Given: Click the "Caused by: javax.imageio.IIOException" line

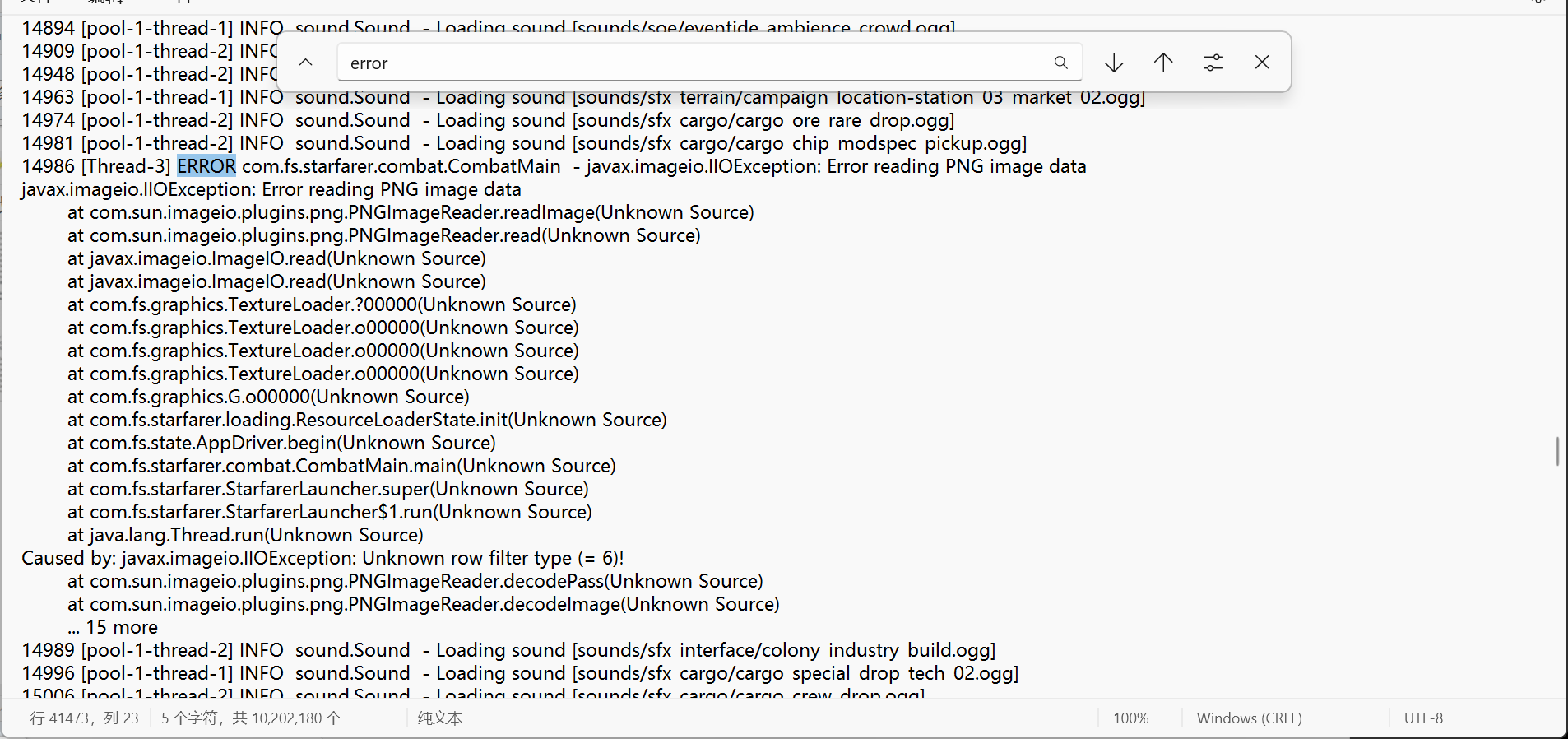Looking at the screenshot, I should point(322,558).
